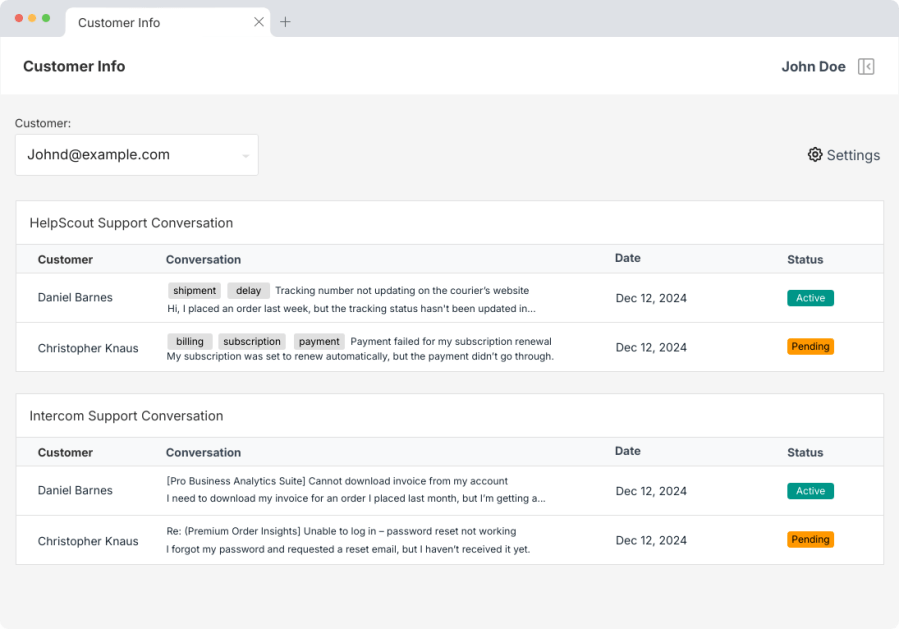The image size is (899, 629).
Task: Open the cannot download invoice conversation
Action: tap(337, 481)
